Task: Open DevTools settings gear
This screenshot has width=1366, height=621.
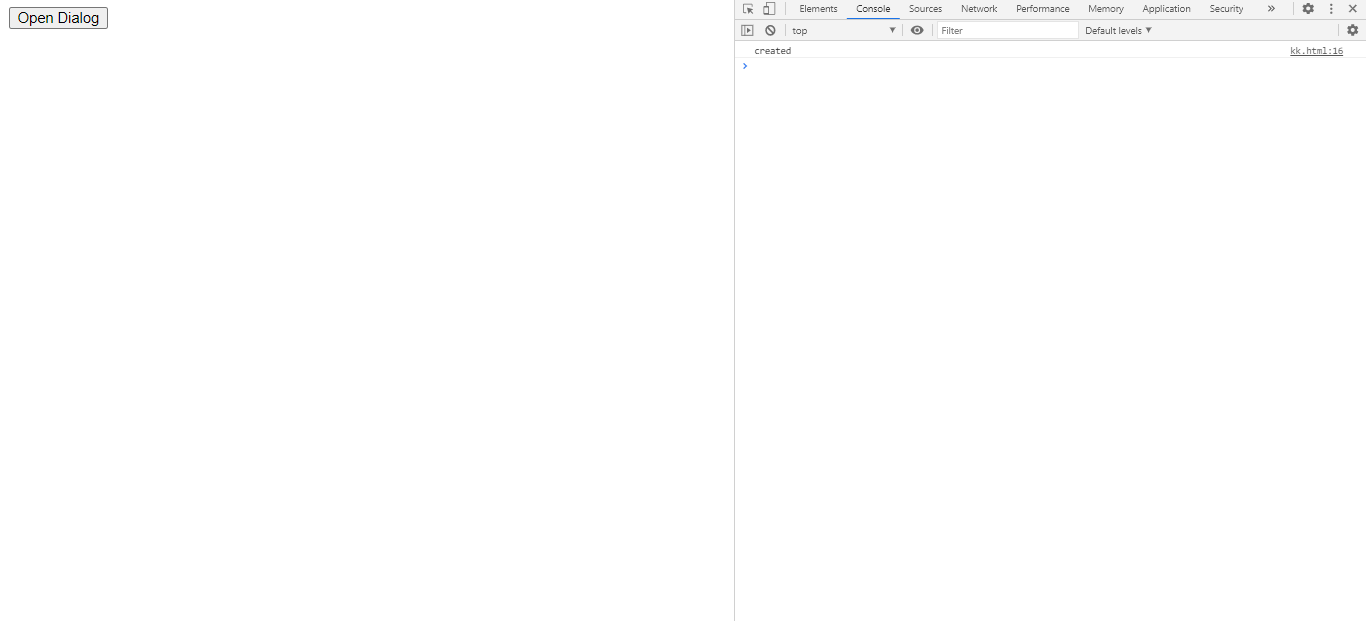Action: coord(1309,8)
